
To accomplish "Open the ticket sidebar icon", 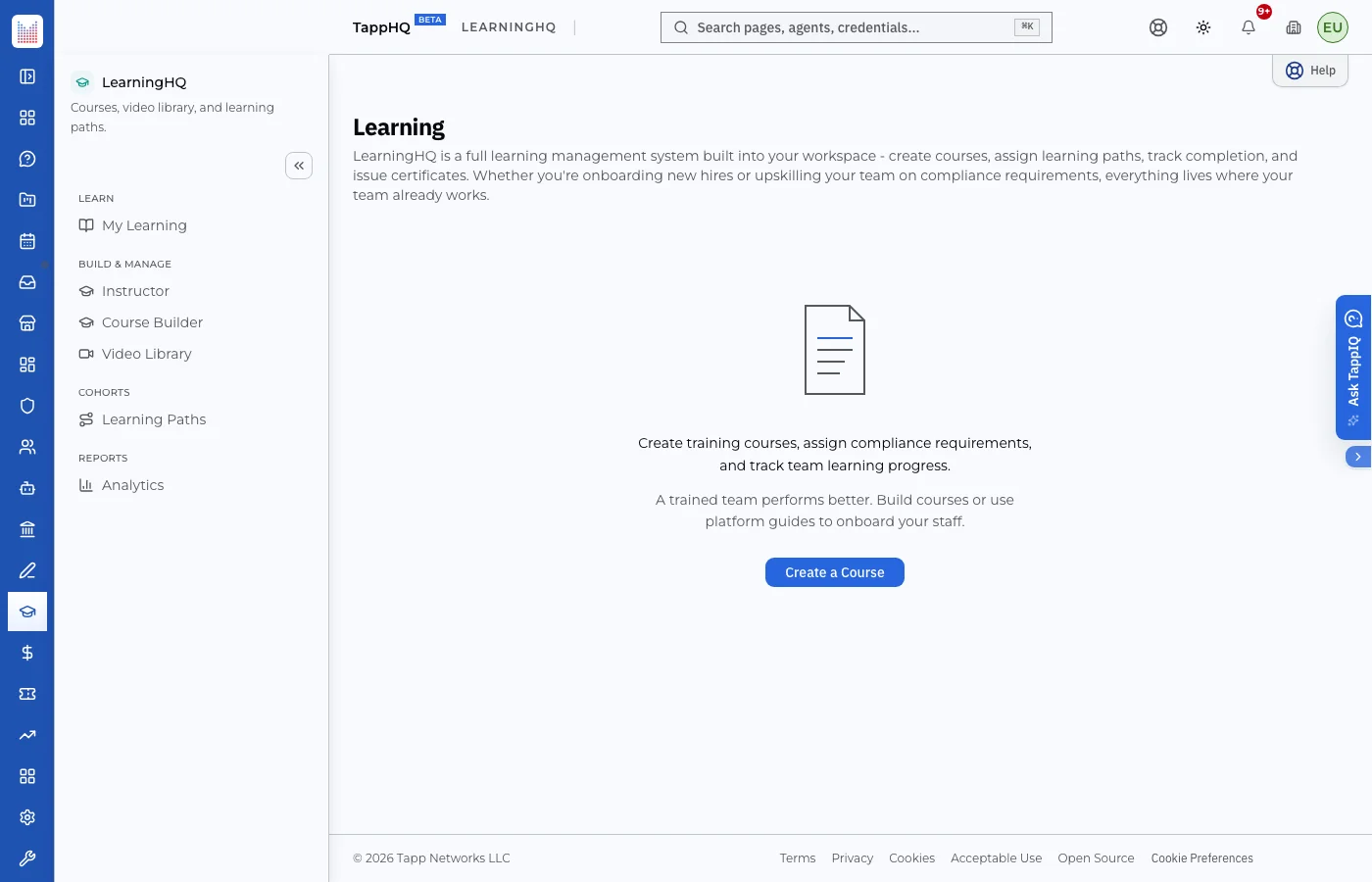I will tap(27, 694).
